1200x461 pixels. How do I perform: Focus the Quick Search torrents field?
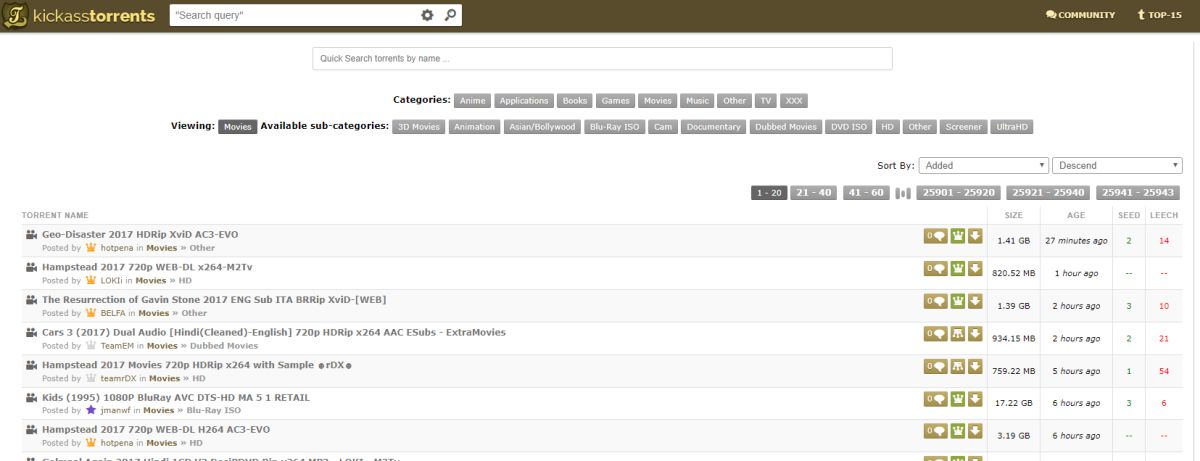[602, 59]
